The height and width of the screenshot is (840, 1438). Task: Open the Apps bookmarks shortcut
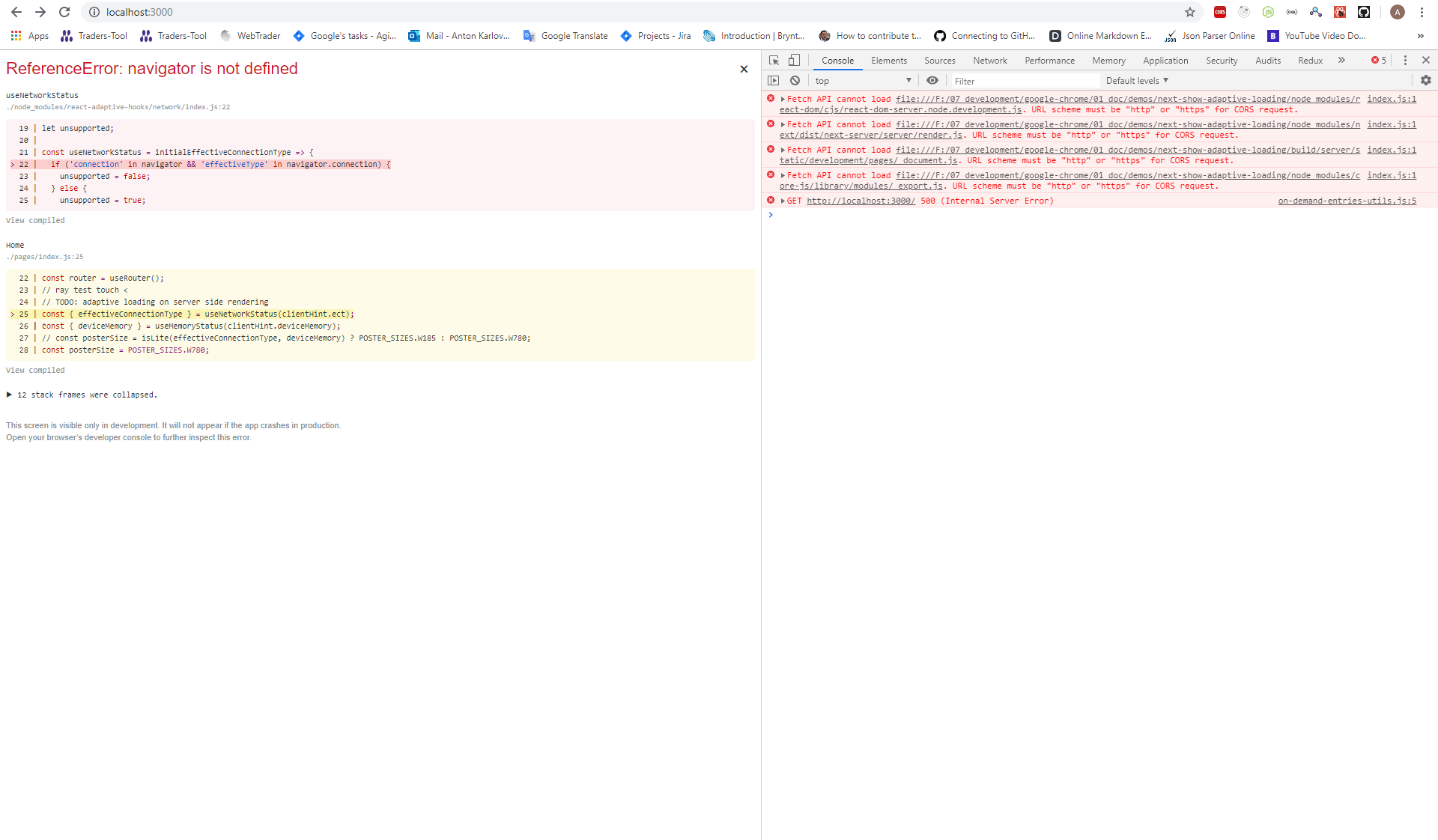[x=30, y=35]
